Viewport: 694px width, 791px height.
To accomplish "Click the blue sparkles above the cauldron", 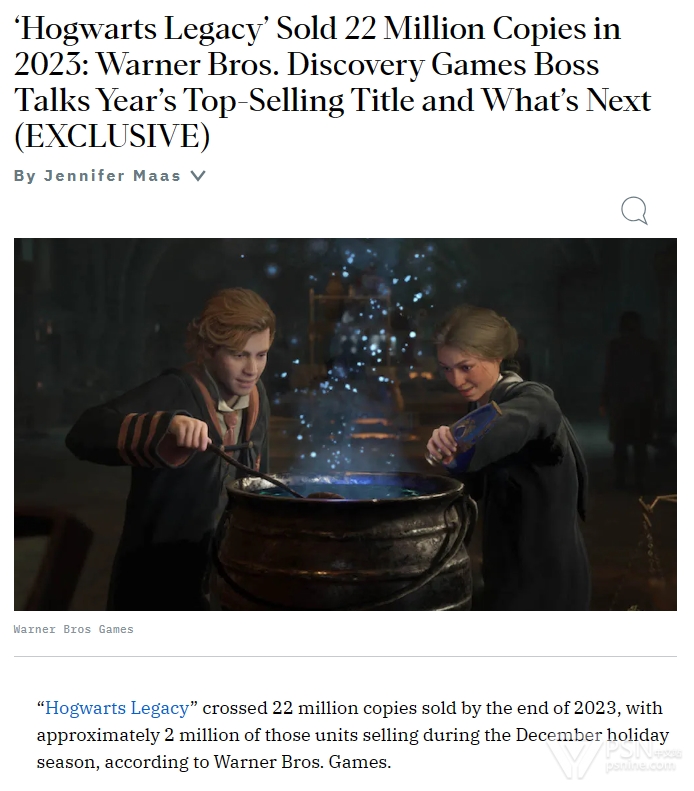I will (x=361, y=353).
